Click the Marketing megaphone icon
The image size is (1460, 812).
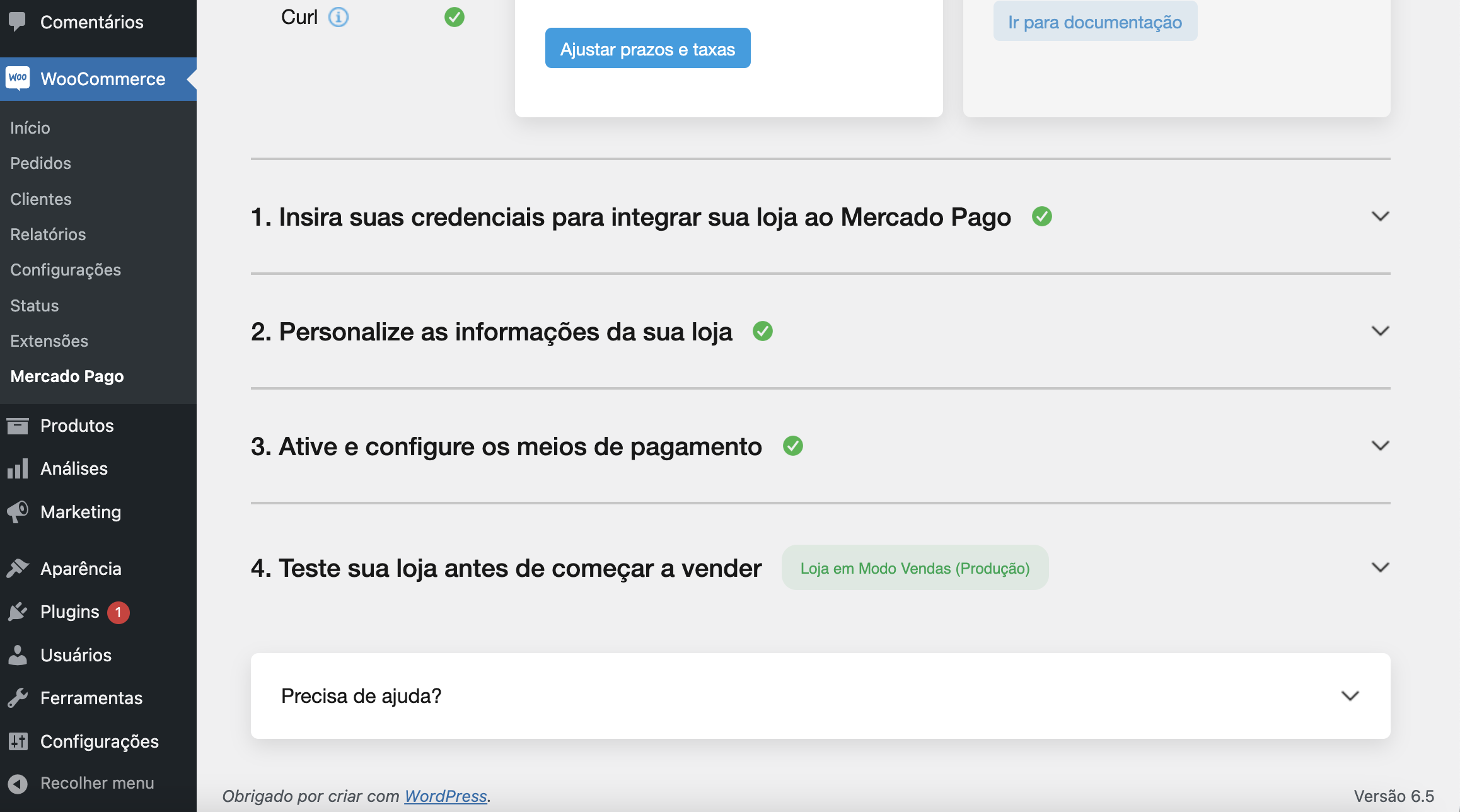click(x=18, y=512)
